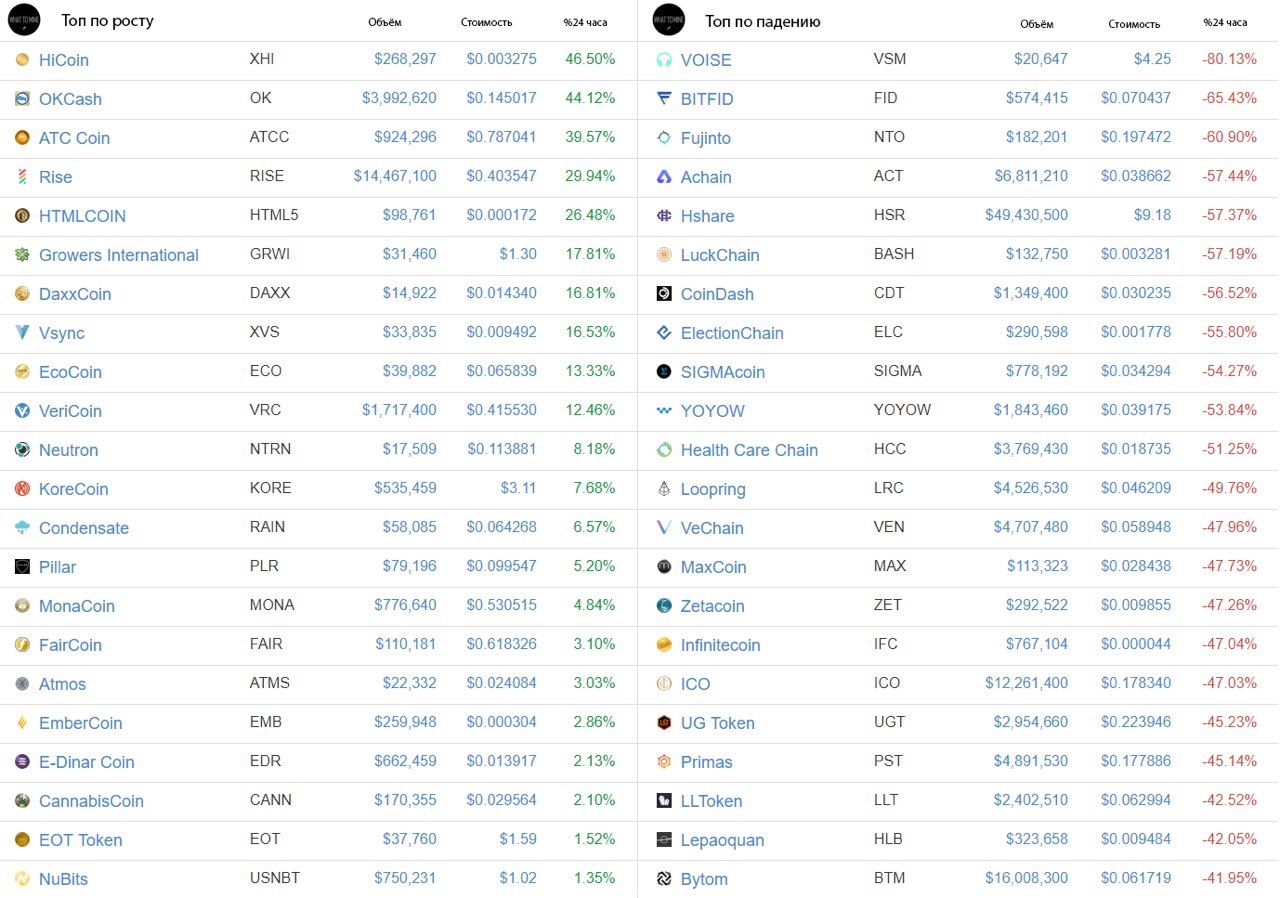Click LLToken change -42.52%
This screenshot has width=1280, height=898.
(x=1229, y=800)
